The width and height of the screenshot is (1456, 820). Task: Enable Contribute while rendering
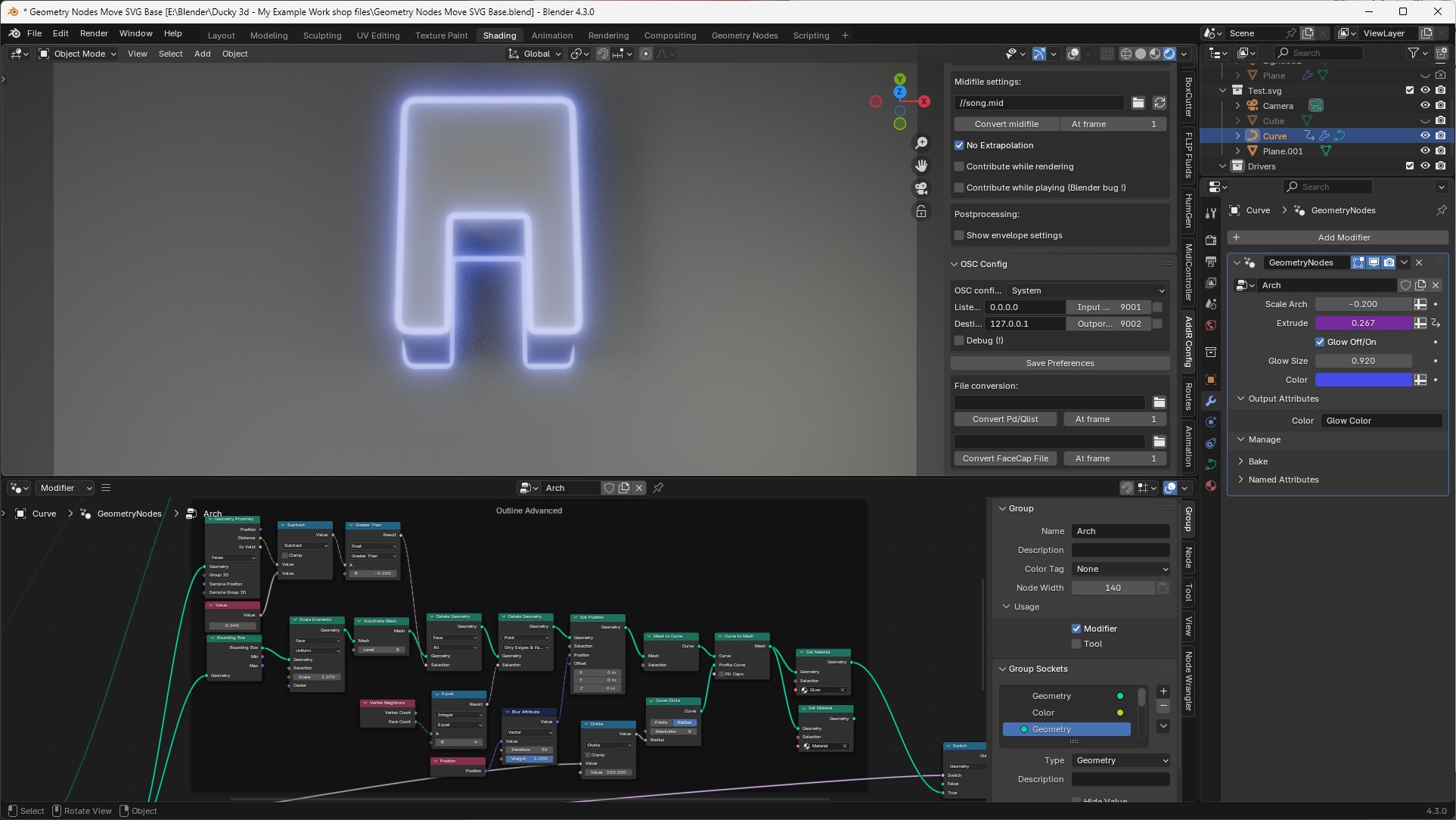click(x=959, y=166)
